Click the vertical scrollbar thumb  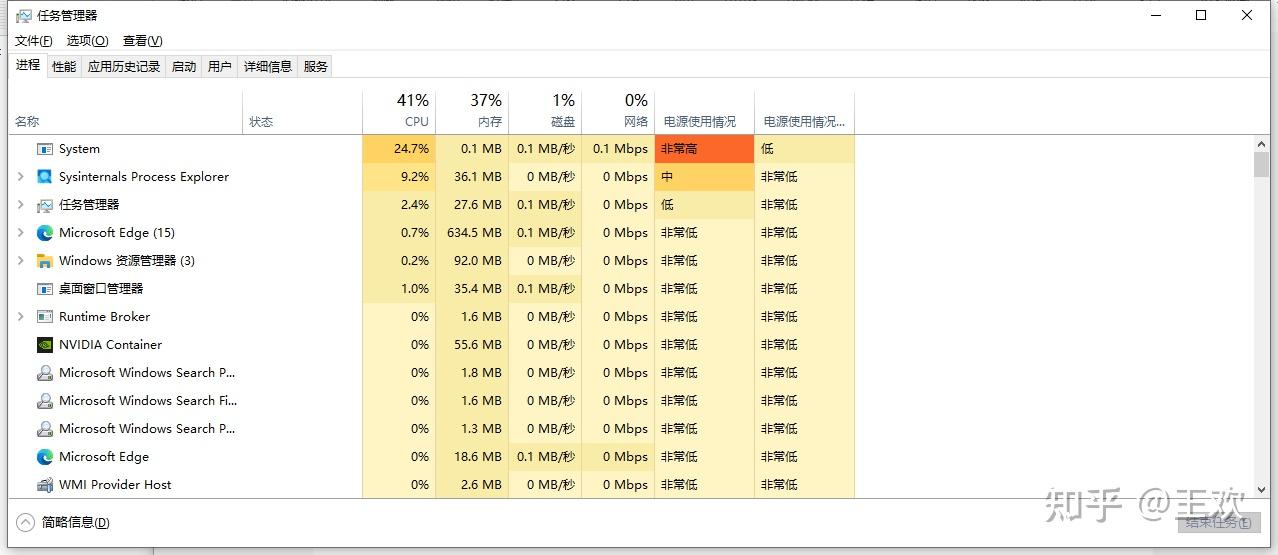coord(1261,164)
